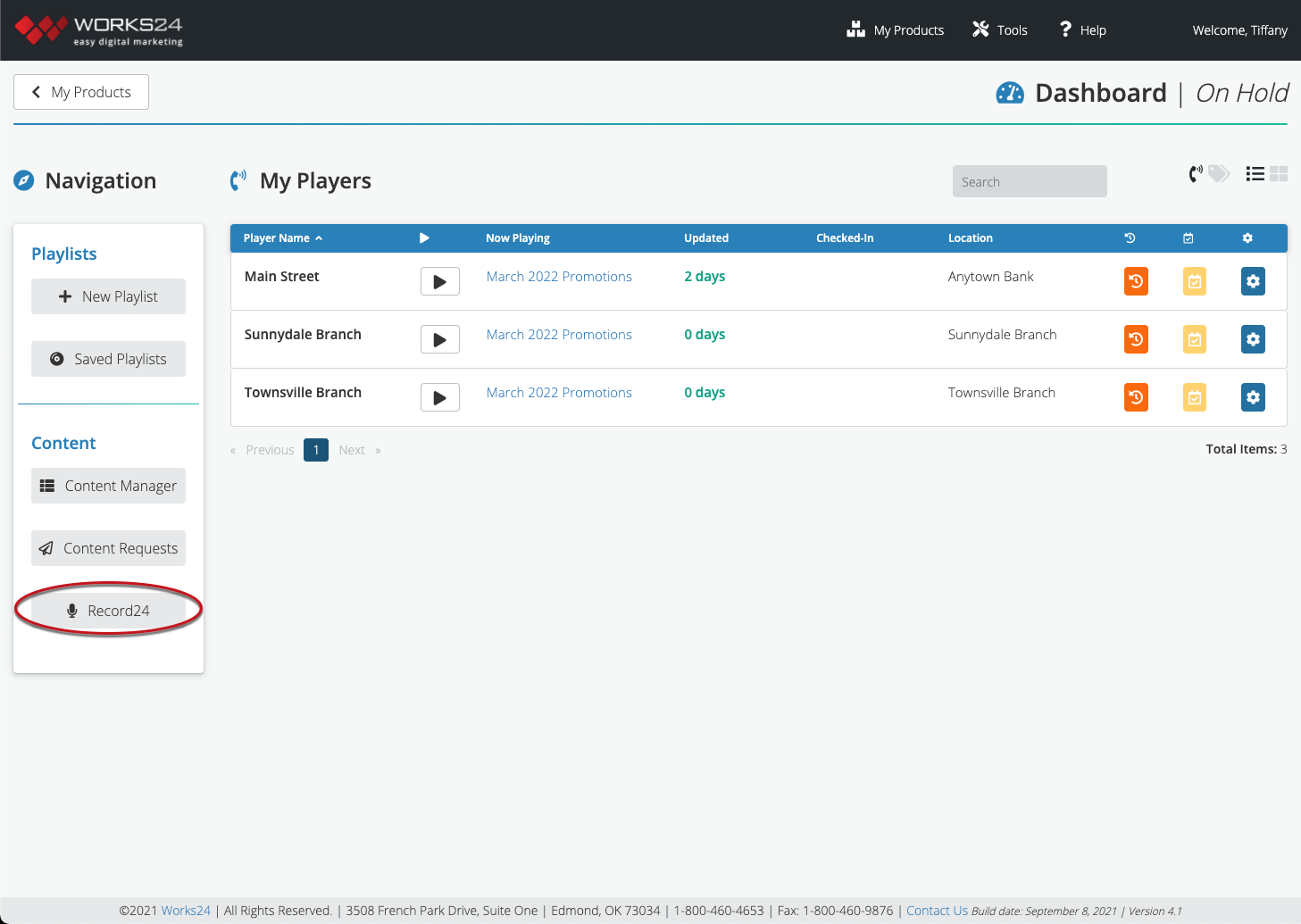Switch to grid view layout

(1279, 174)
